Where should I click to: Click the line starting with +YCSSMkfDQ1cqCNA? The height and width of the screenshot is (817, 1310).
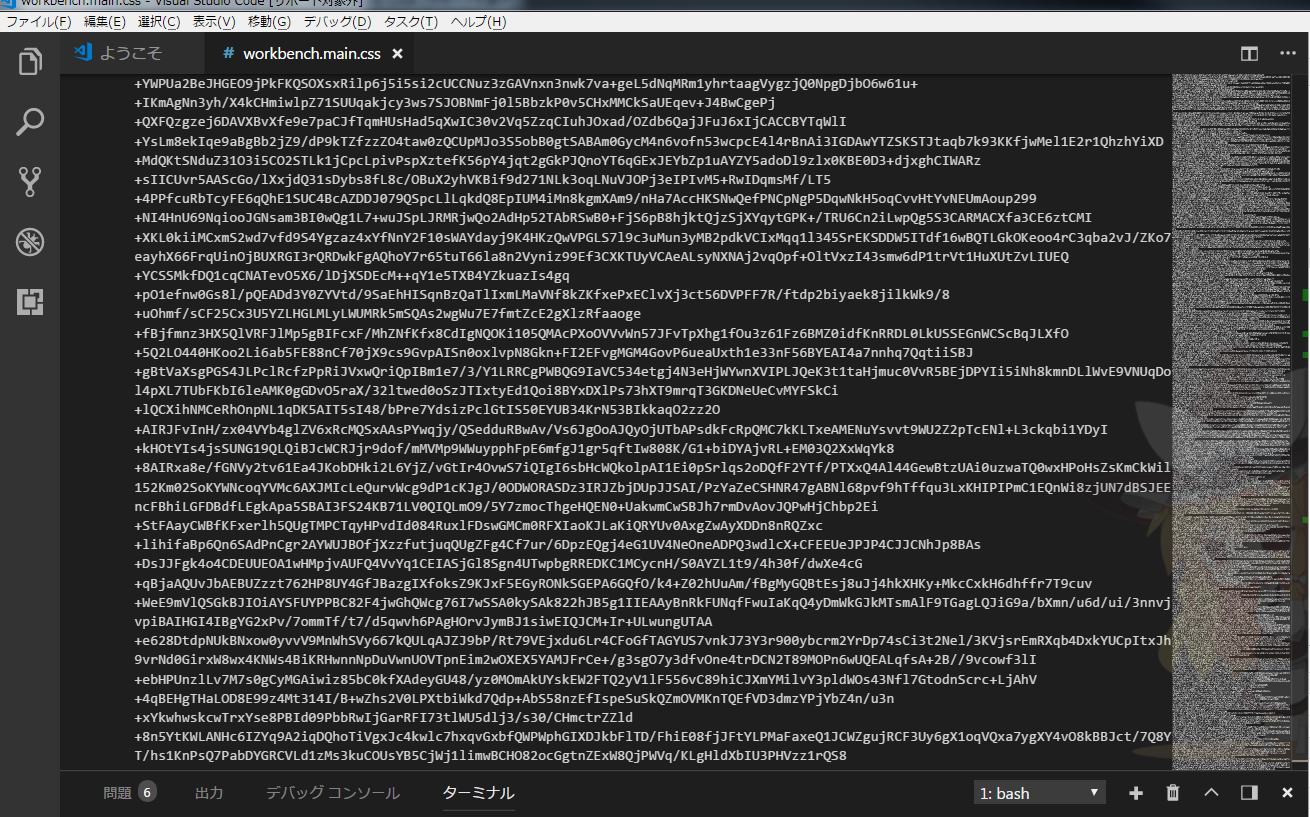coord(352,276)
